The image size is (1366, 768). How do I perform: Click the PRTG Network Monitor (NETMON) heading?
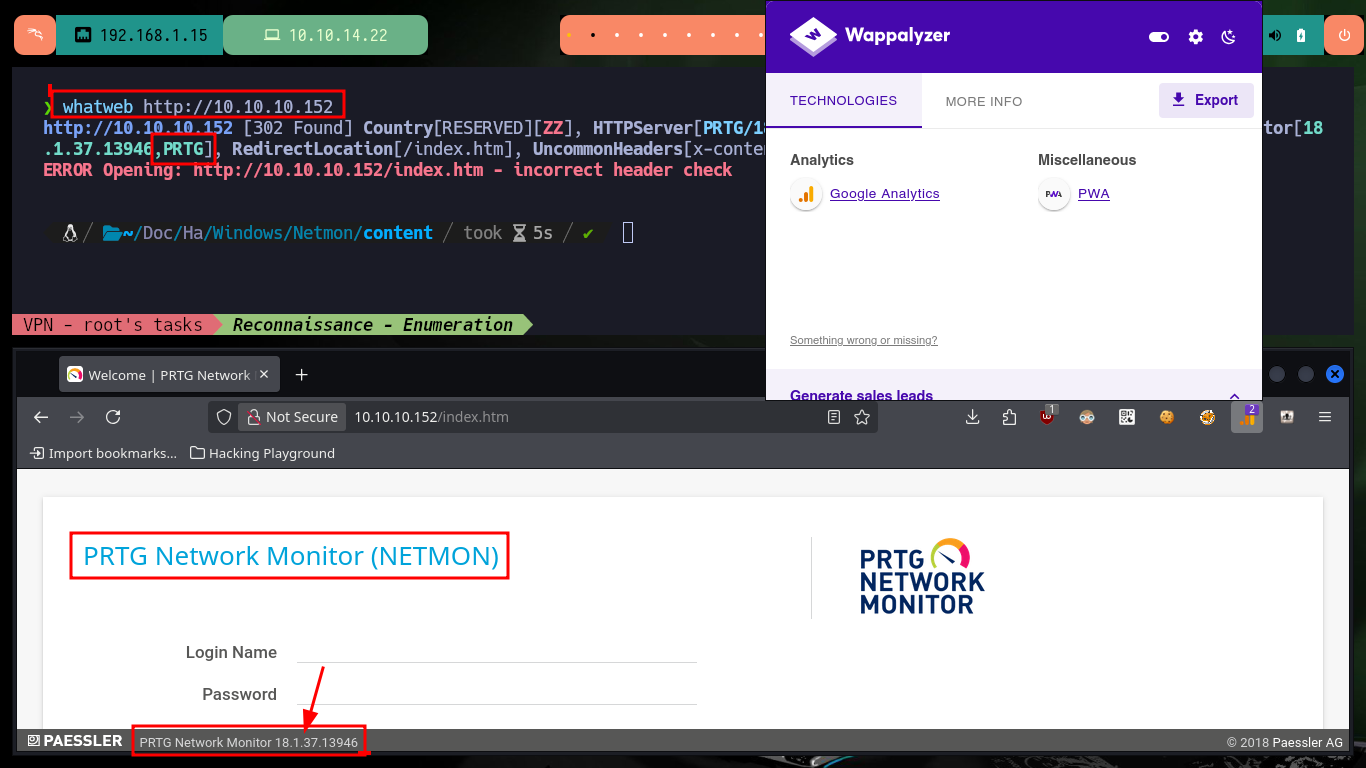(290, 556)
